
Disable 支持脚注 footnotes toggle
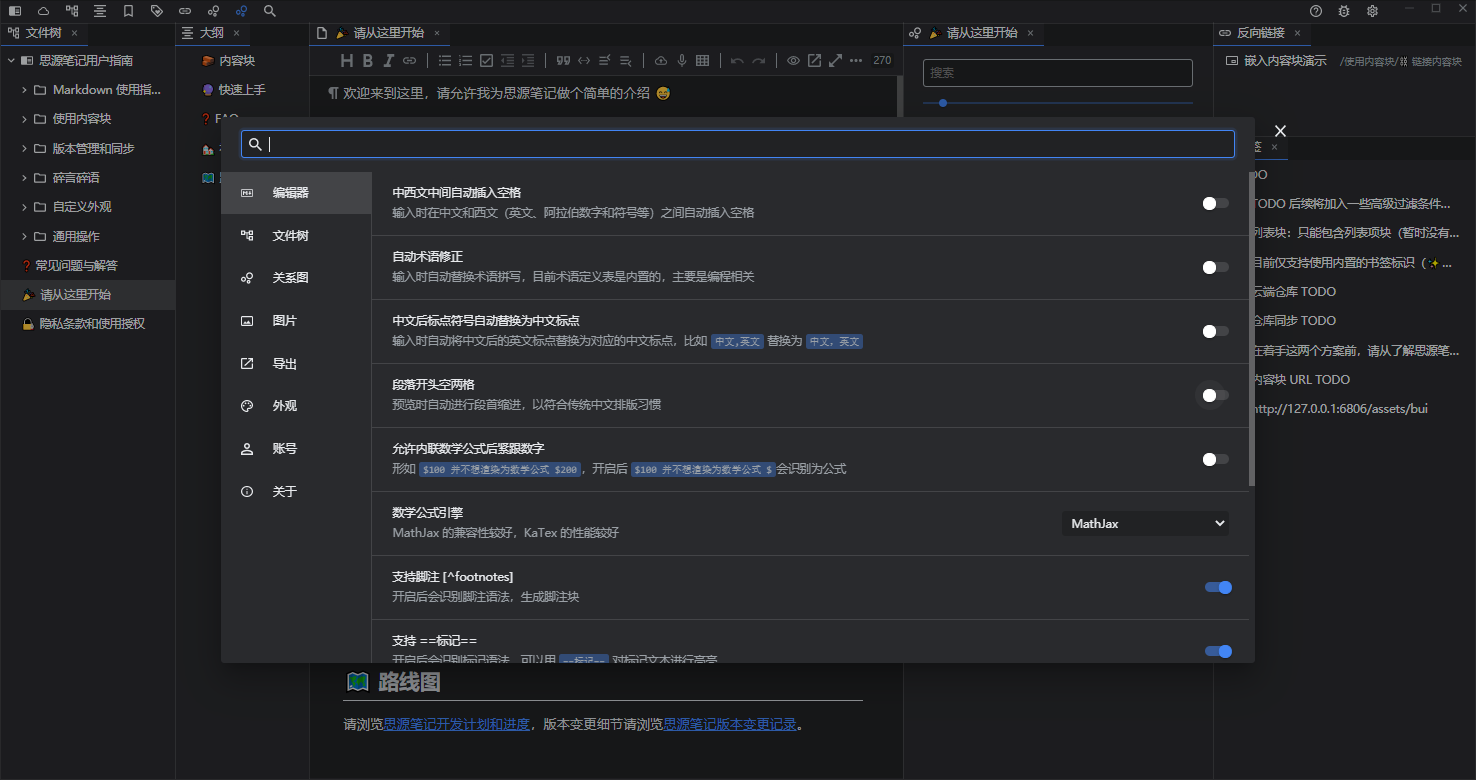pos(1218,588)
